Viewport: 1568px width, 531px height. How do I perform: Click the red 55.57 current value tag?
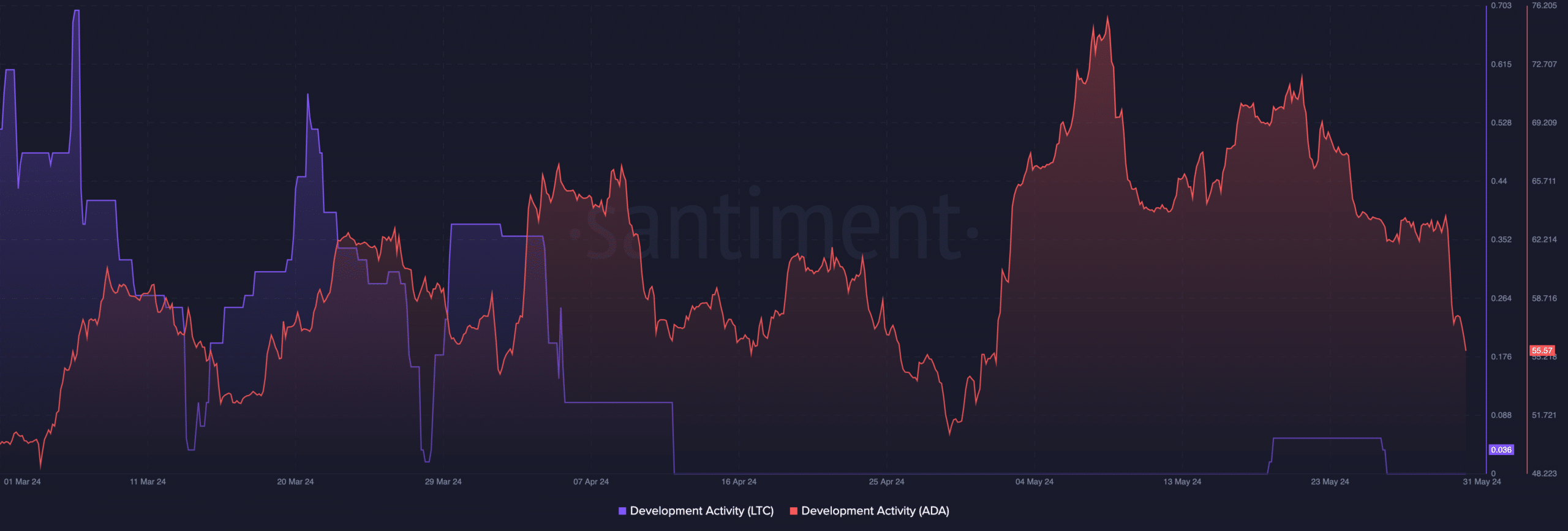pos(1542,351)
